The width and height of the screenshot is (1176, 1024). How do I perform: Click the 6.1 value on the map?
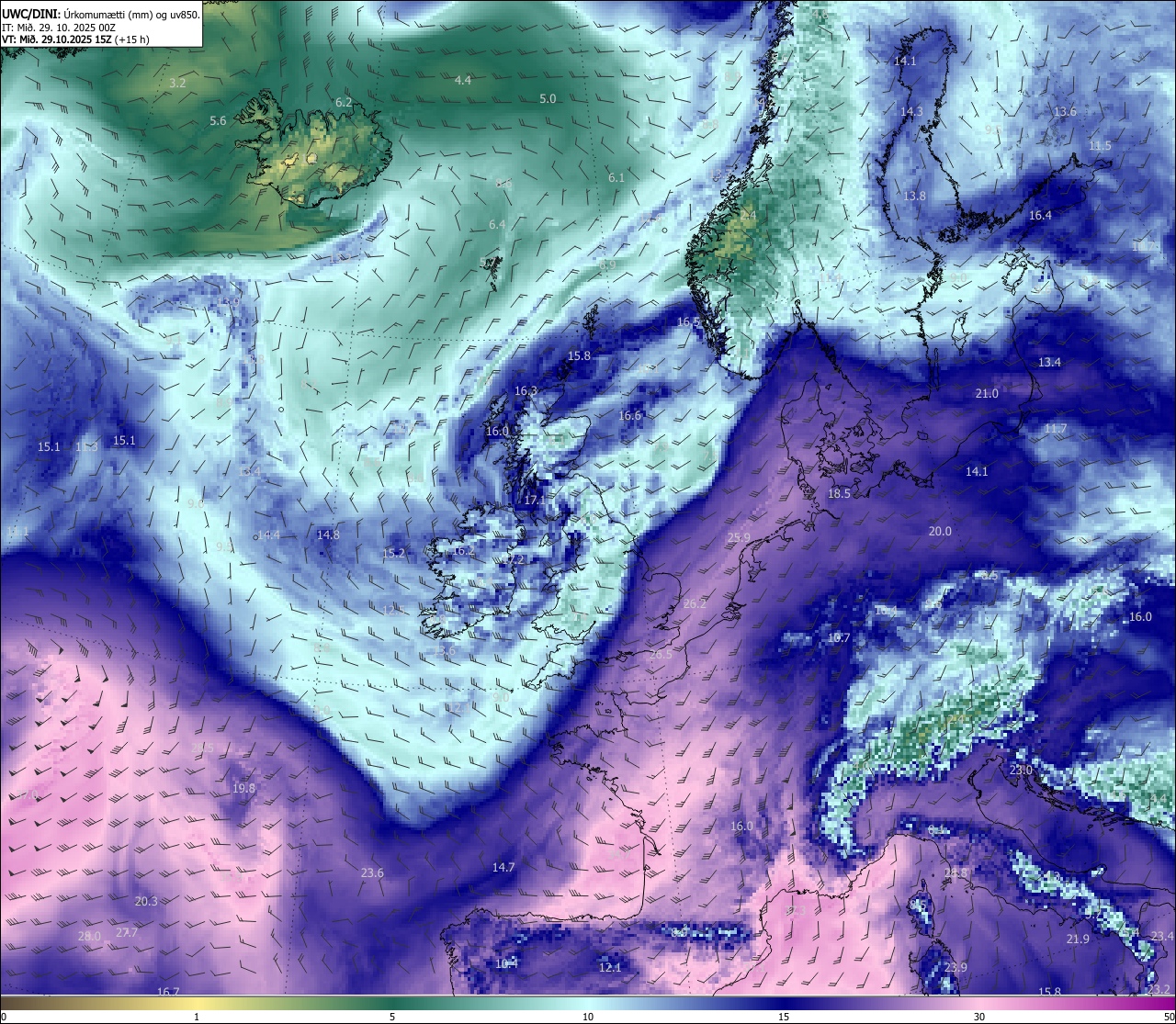pyautogui.click(x=616, y=178)
